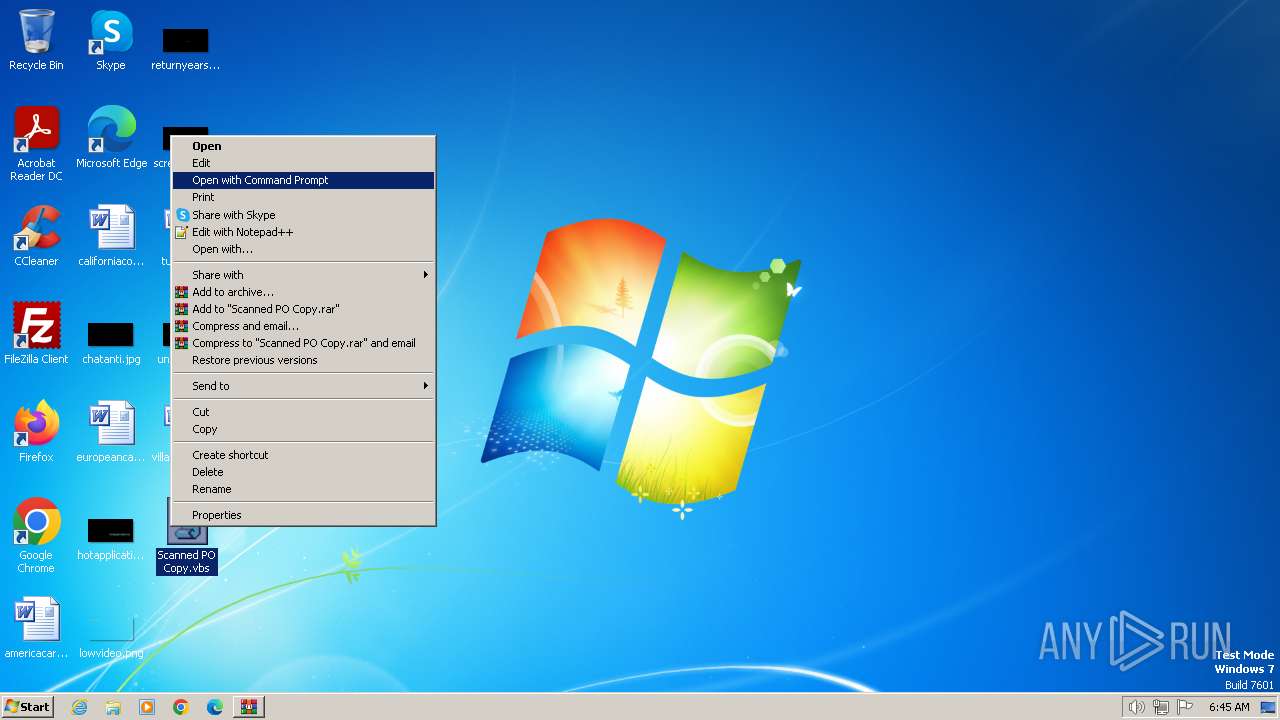This screenshot has width=1280, height=720.
Task: Select the lowvideo.png file icon
Action: coord(111,637)
